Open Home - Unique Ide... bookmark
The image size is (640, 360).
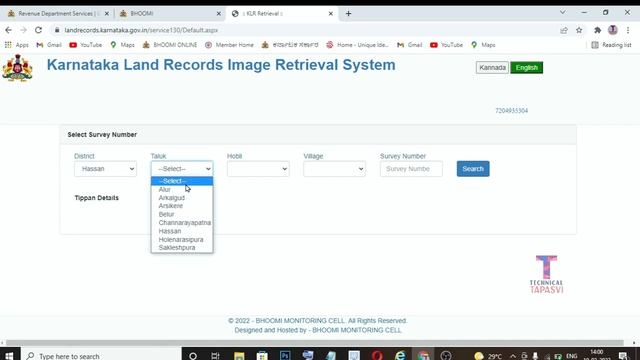coord(357,45)
